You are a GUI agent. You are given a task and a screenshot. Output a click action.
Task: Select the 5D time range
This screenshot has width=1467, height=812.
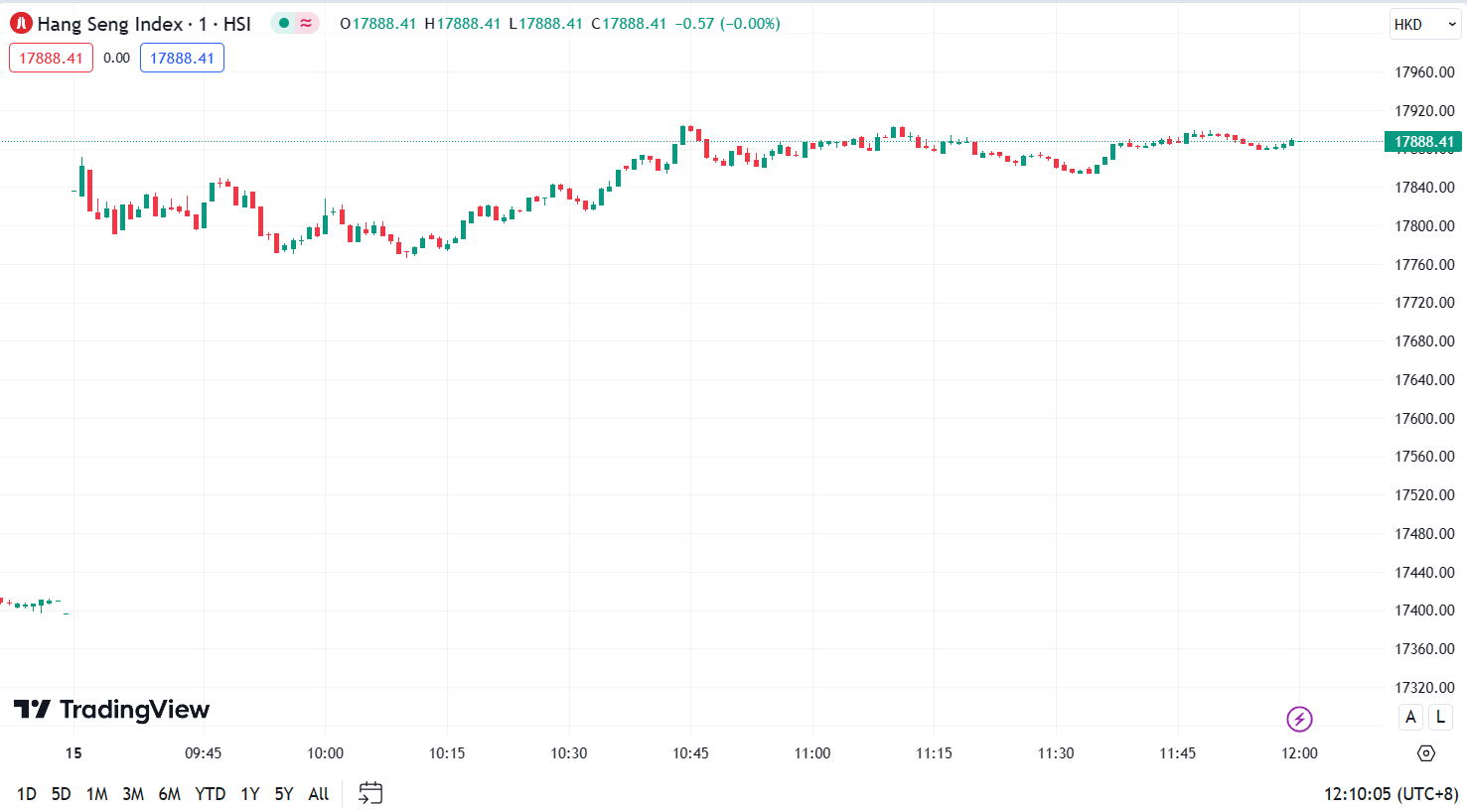click(61, 794)
